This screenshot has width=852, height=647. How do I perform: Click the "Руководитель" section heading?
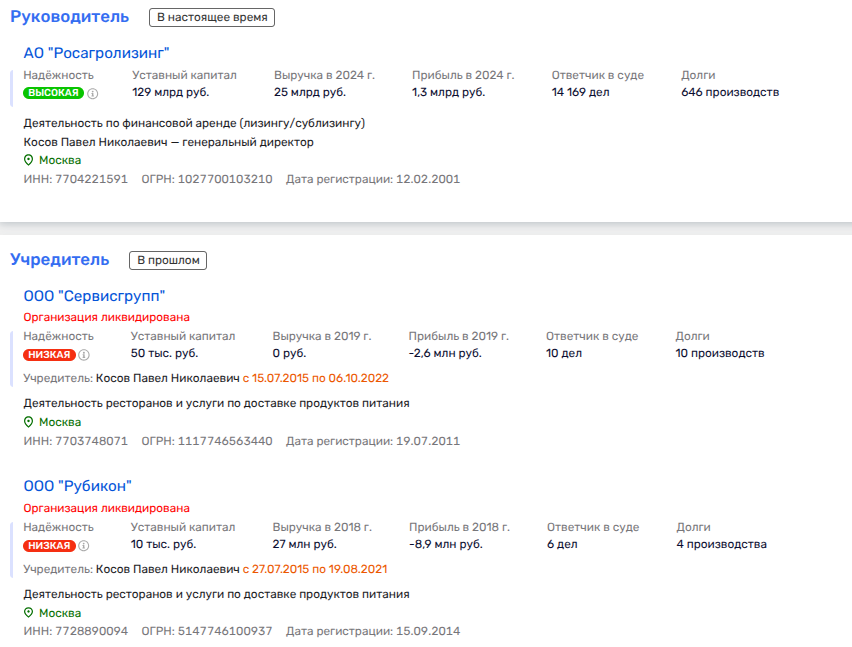69,17
